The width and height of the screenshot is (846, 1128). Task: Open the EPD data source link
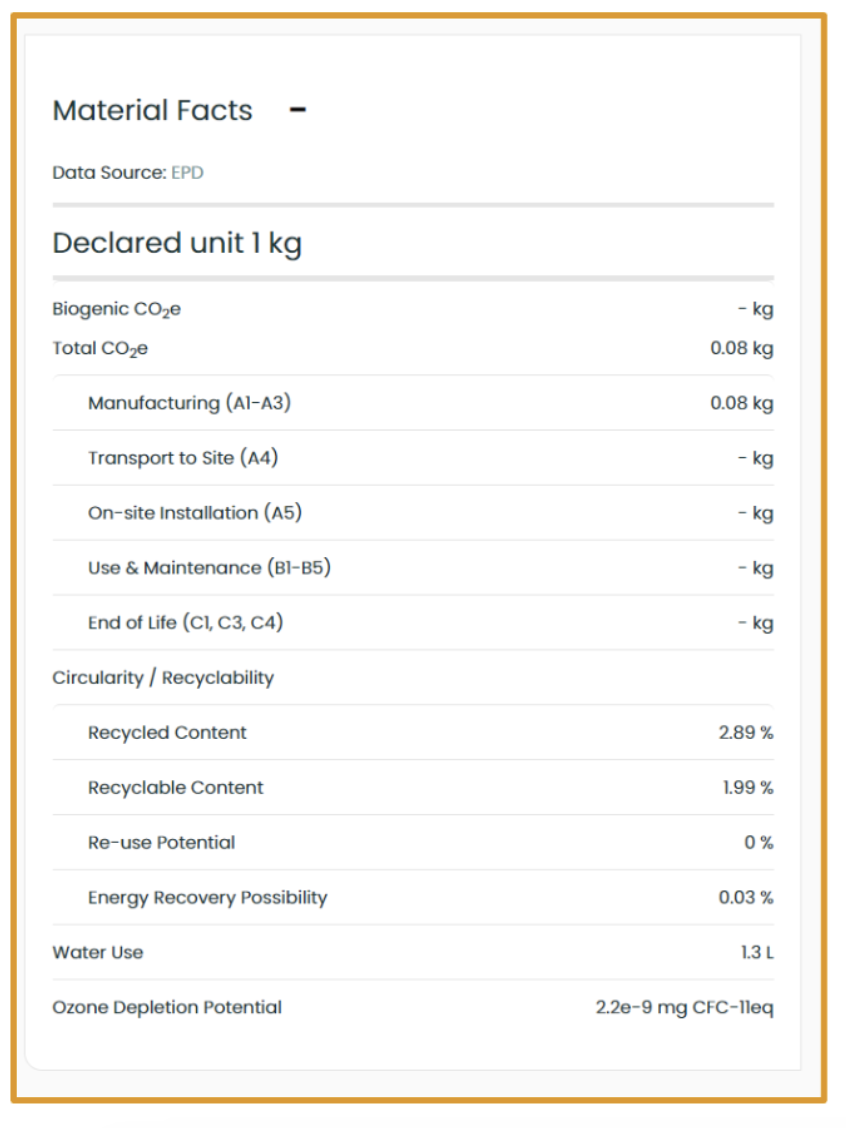[x=187, y=173]
